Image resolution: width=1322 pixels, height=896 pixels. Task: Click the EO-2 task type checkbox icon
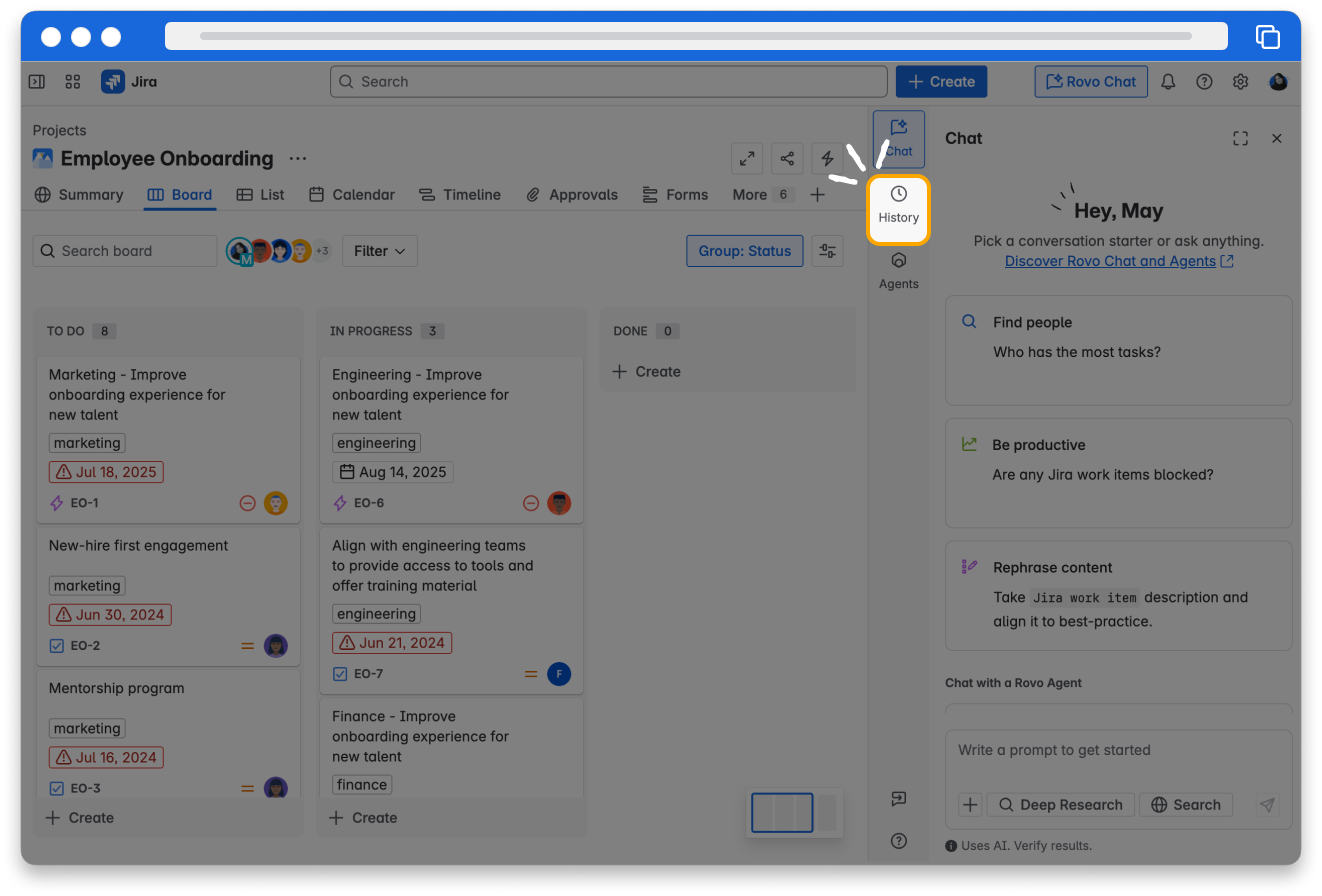tap(57, 646)
